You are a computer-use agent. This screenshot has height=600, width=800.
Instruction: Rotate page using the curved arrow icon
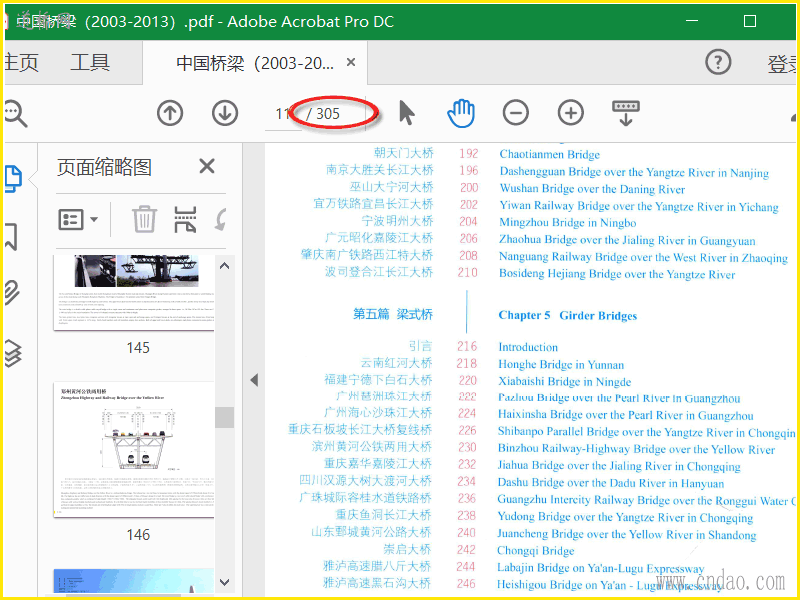pos(220,219)
